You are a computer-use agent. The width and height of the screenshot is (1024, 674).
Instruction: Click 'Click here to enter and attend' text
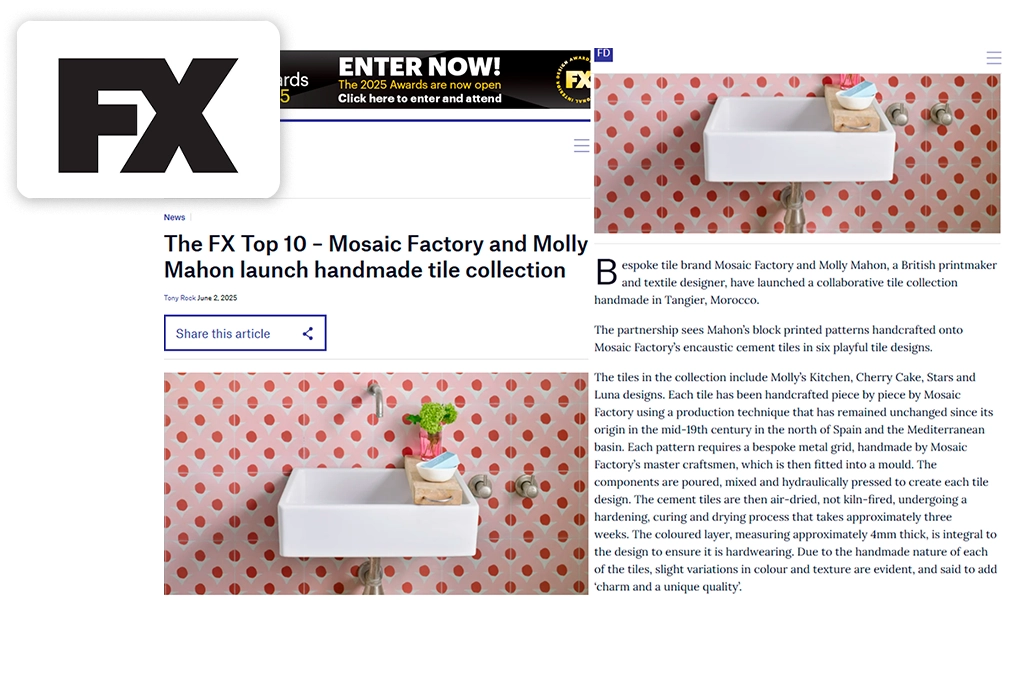[x=420, y=99]
